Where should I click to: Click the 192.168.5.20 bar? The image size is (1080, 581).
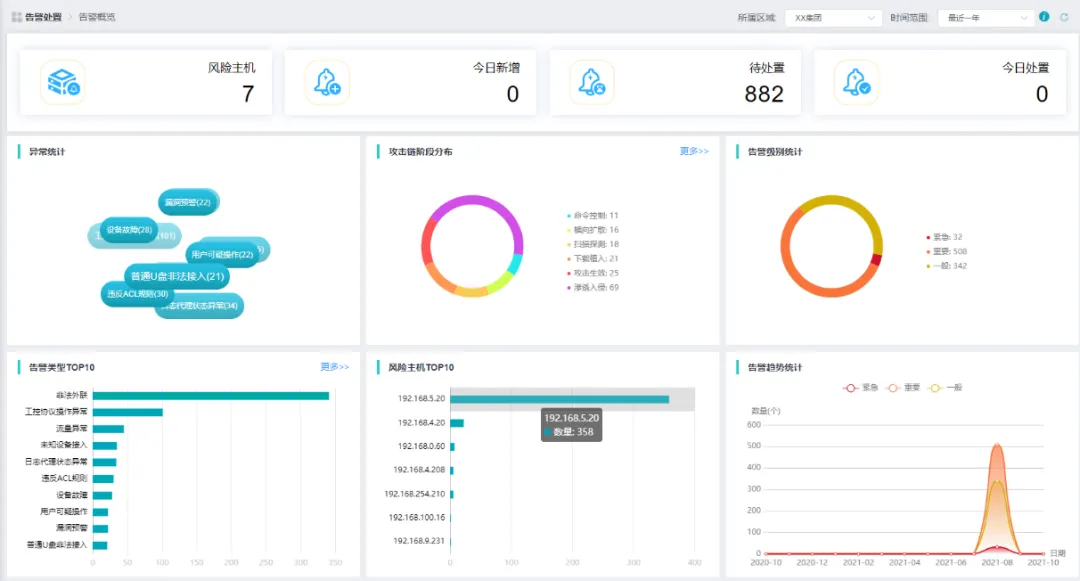[559, 399]
